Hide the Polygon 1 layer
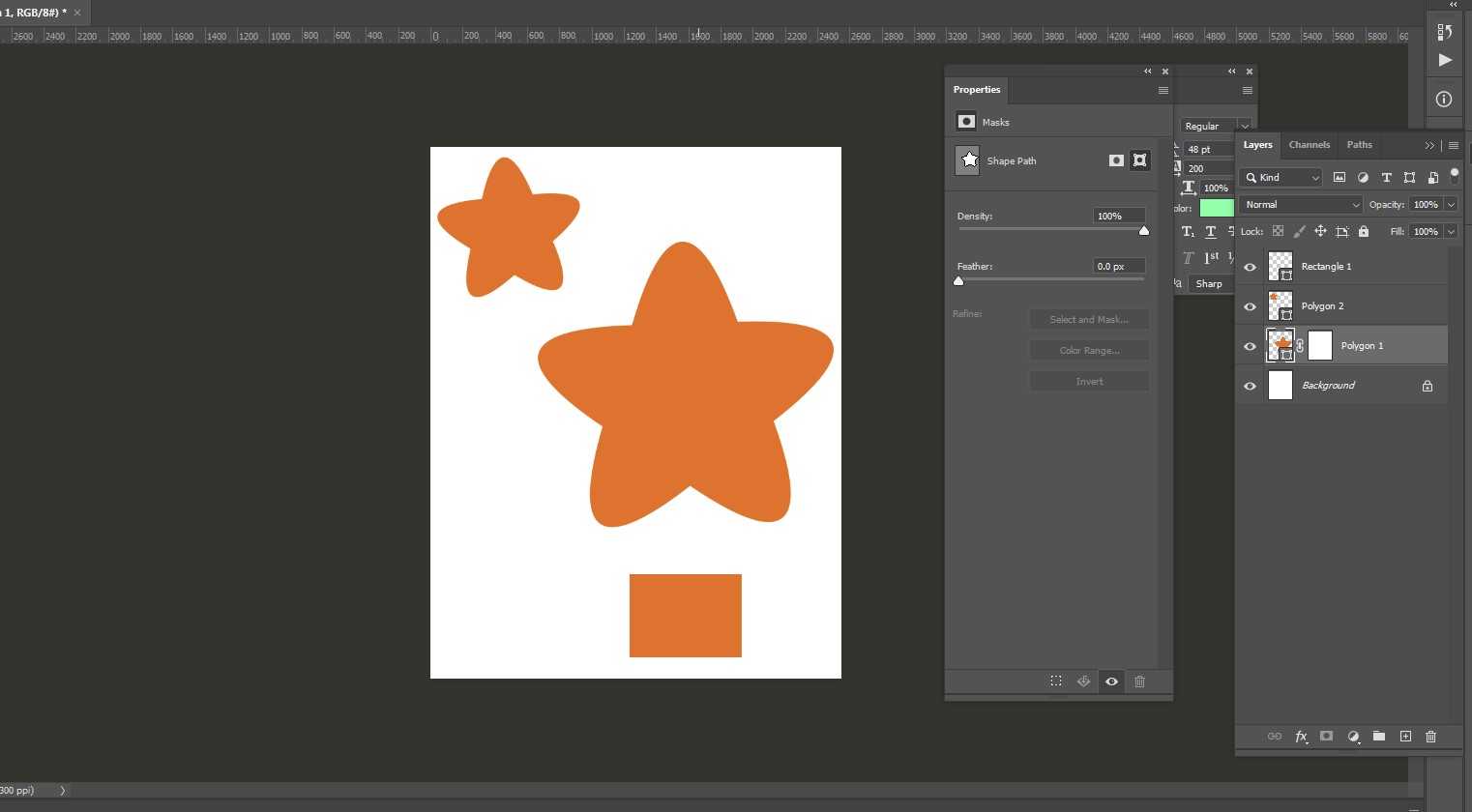This screenshot has height=812, width=1472. [x=1250, y=346]
